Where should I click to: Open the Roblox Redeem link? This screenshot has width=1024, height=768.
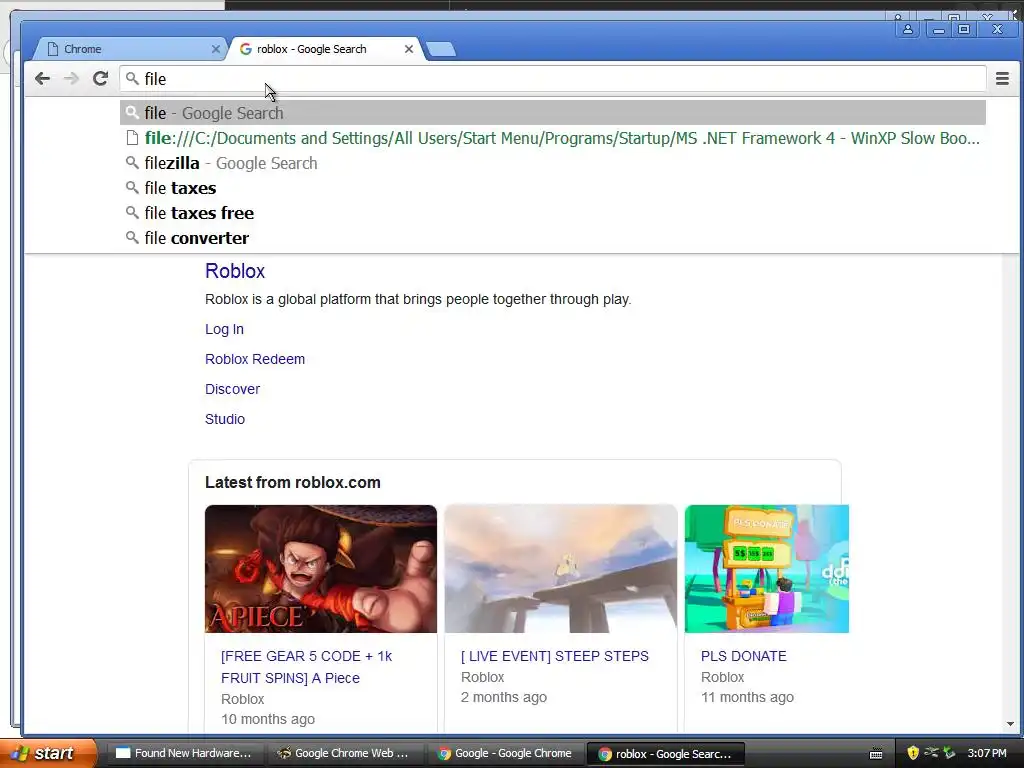[255, 359]
